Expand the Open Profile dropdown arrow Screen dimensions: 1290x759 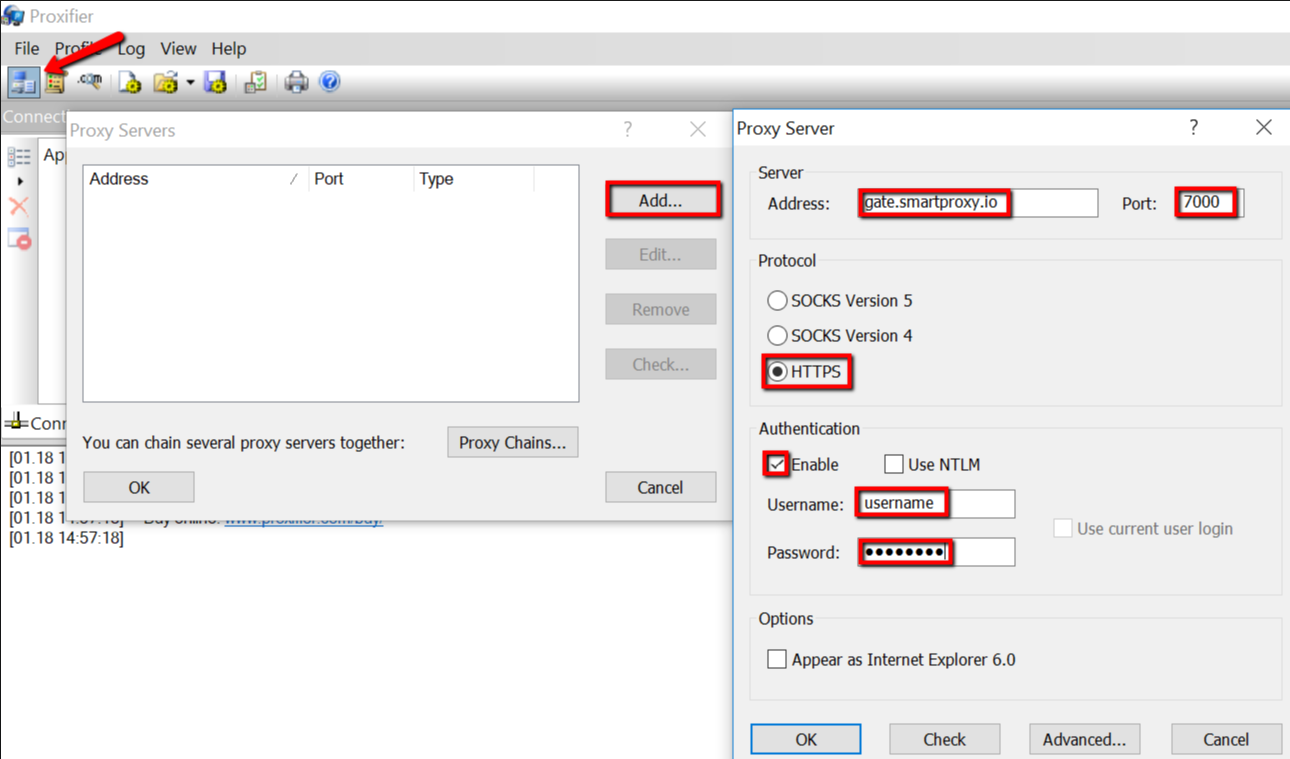point(190,83)
